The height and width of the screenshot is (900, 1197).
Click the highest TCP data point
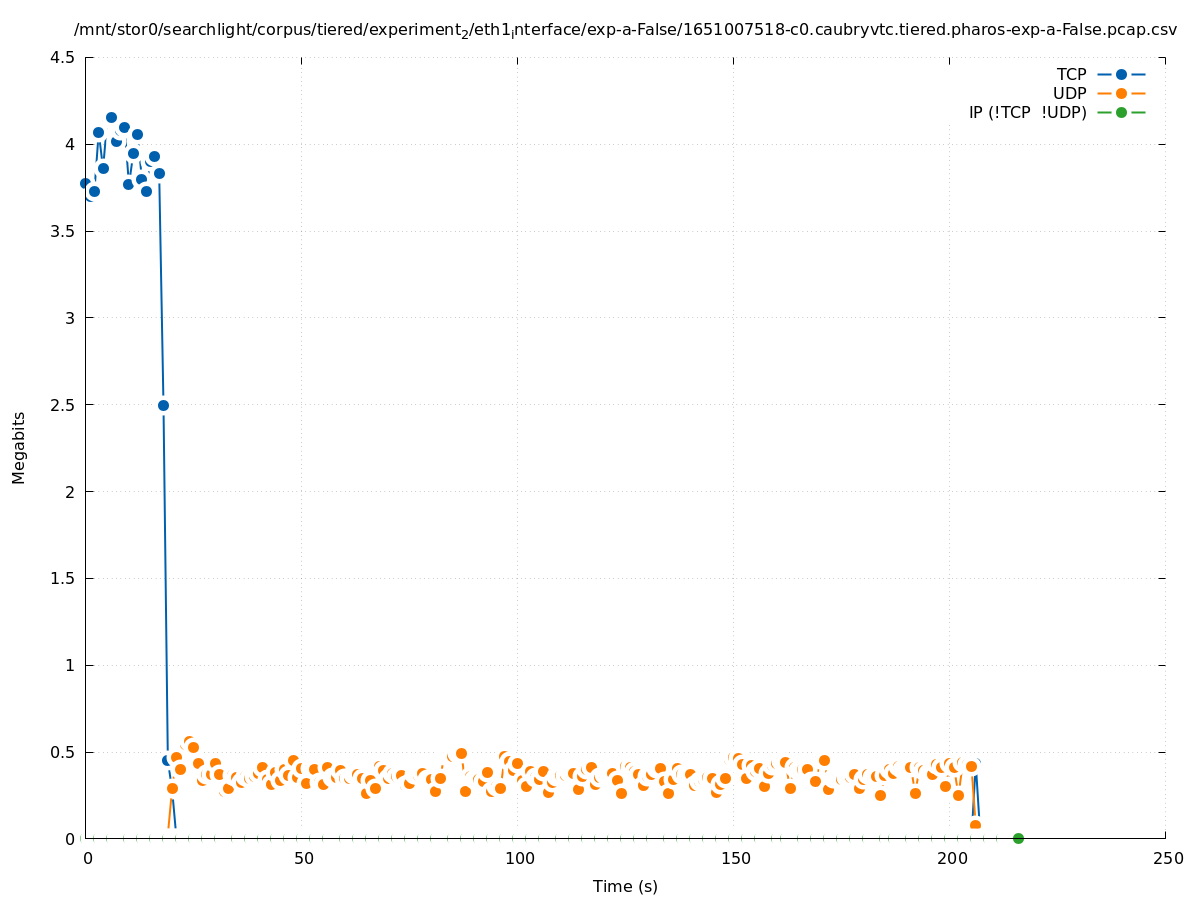111,117
